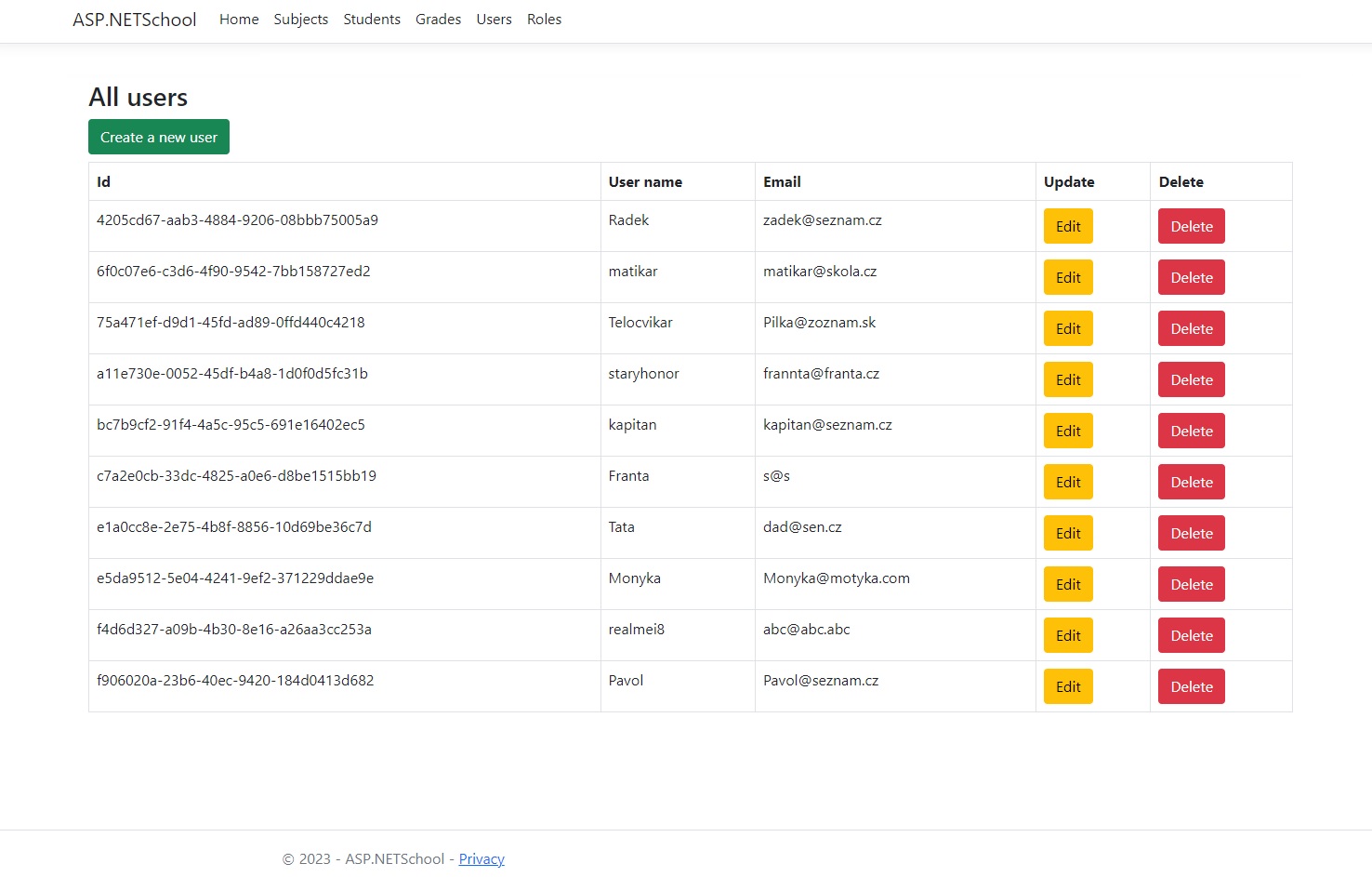Image resolution: width=1372 pixels, height=877 pixels.
Task: Delete user Radek
Action: [1192, 226]
